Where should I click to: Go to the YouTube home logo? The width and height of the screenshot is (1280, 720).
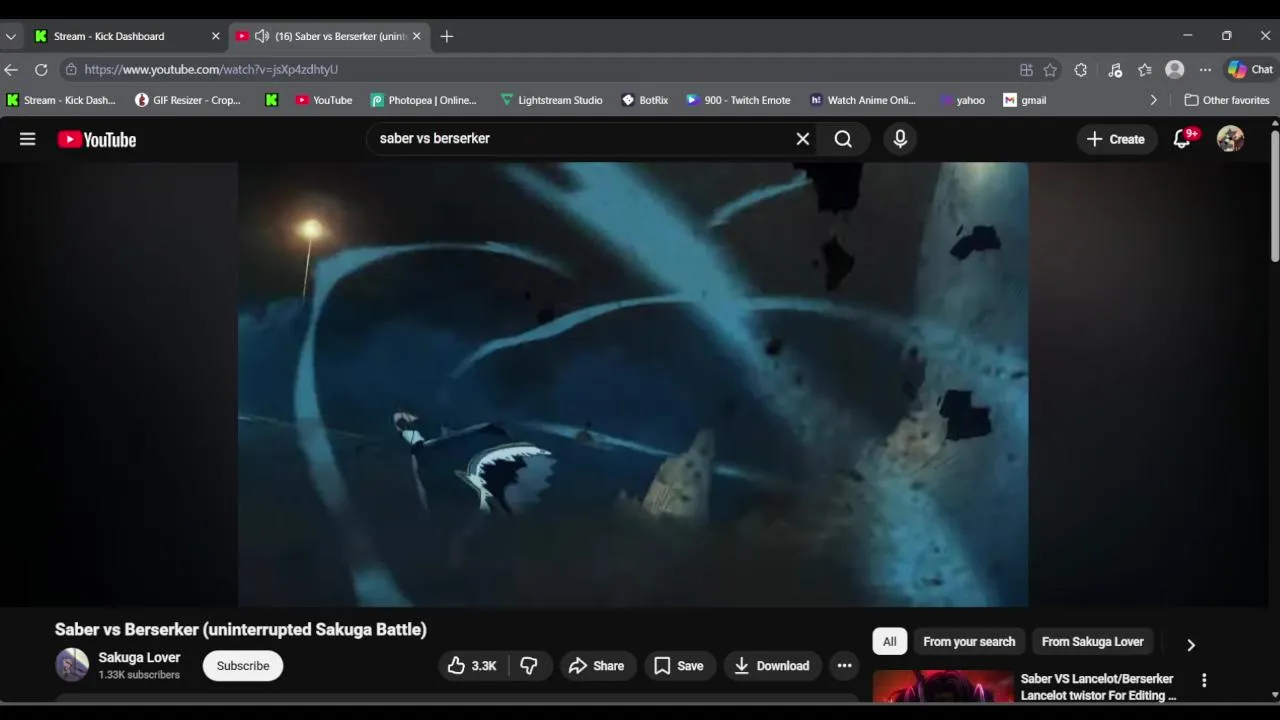[97, 140]
